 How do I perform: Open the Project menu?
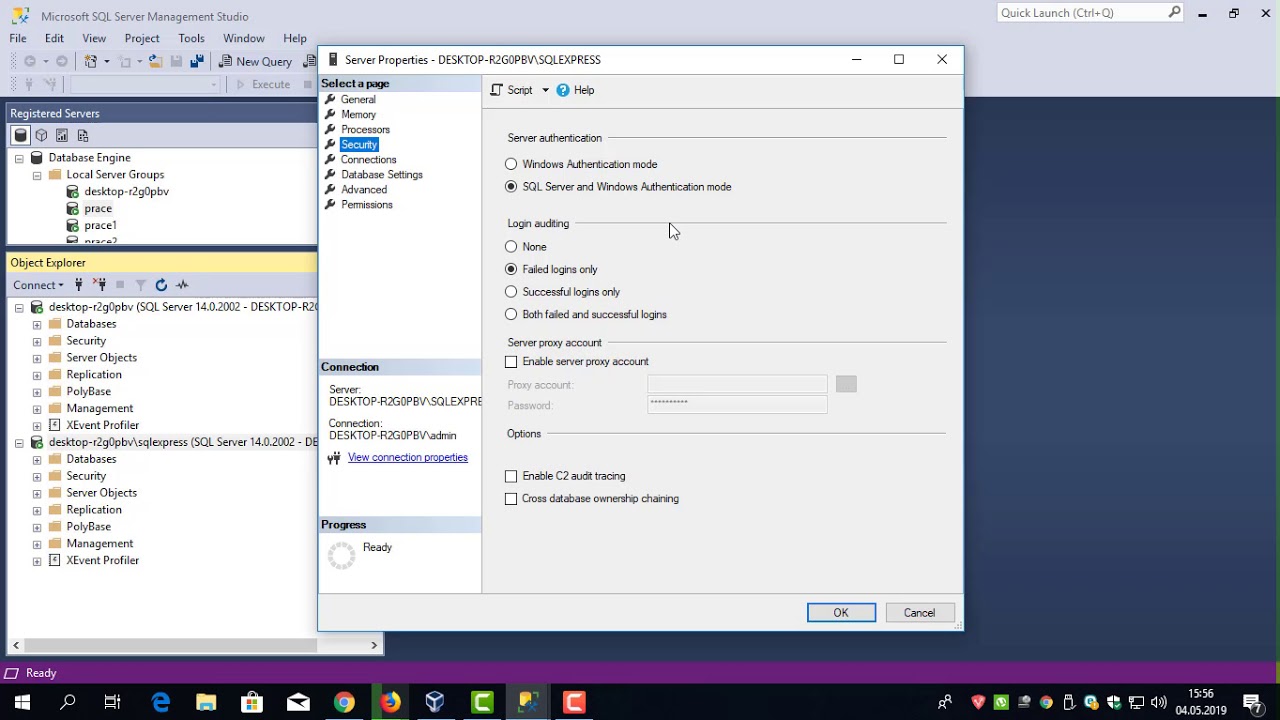(x=142, y=38)
